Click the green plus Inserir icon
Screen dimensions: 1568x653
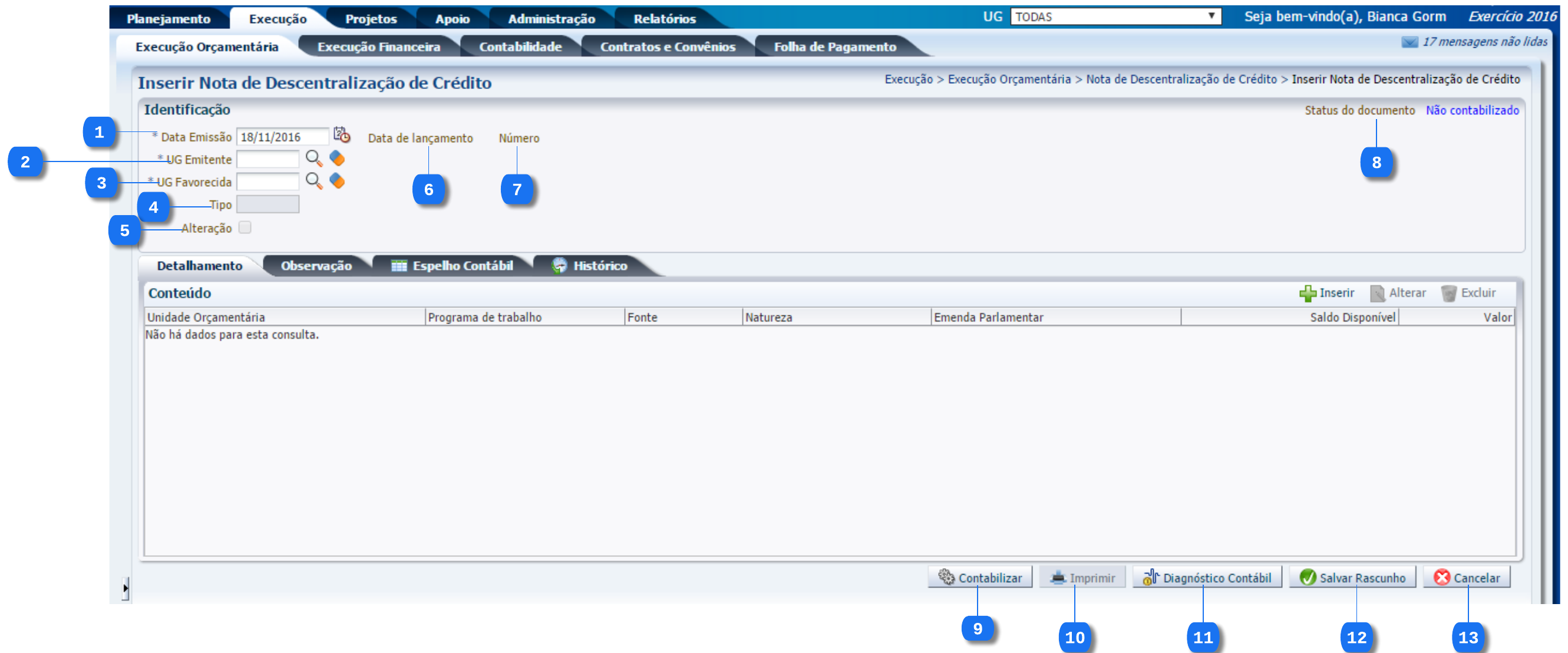(1307, 293)
